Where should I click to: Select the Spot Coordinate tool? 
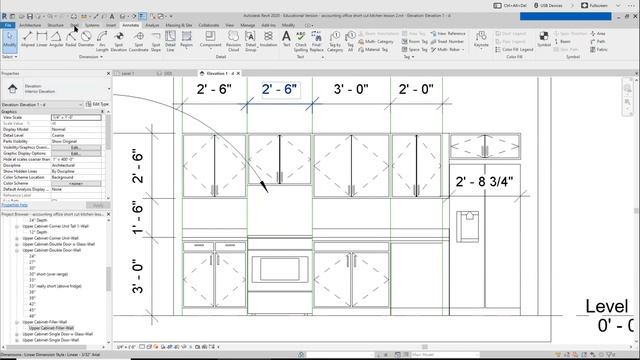pyautogui.click(x=139, y=41)
